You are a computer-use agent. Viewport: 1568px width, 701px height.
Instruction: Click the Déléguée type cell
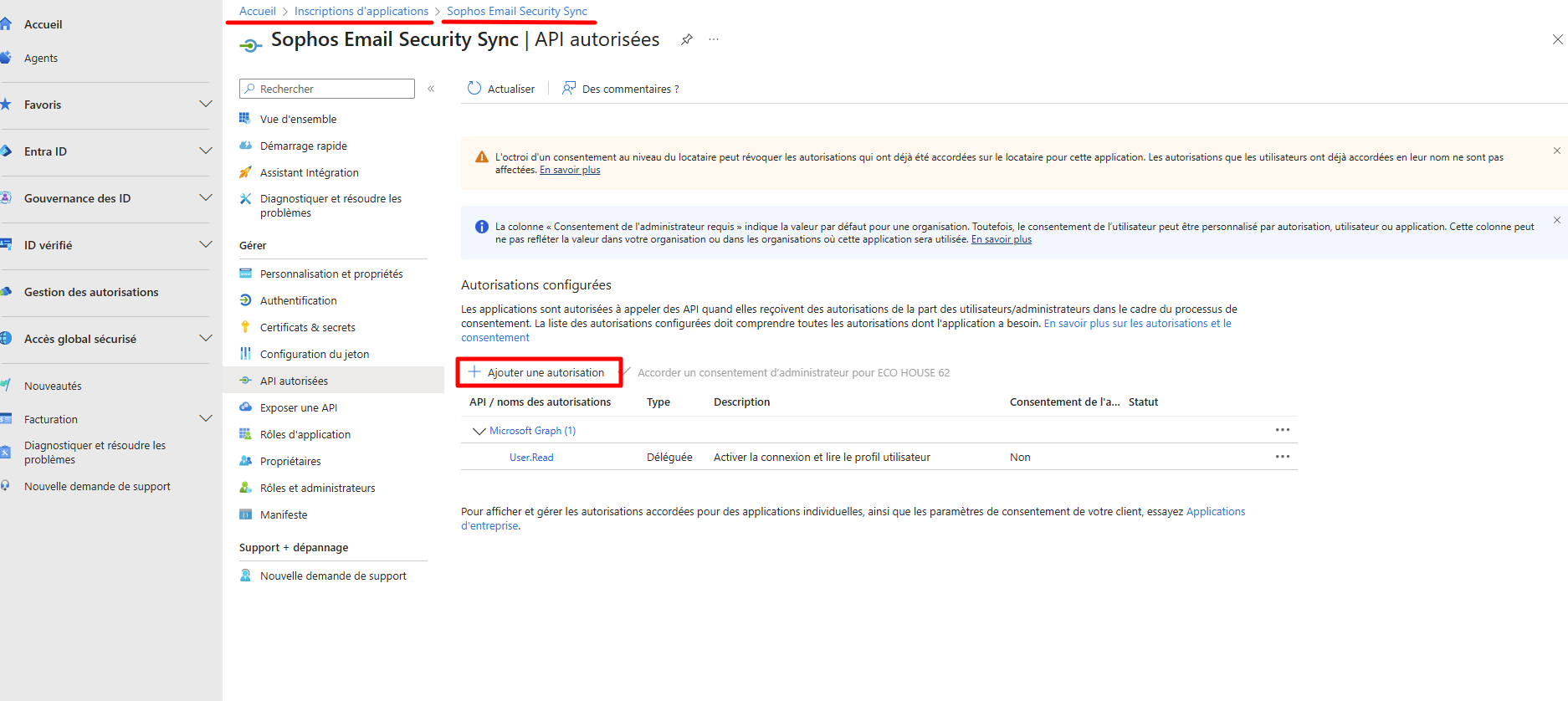[669, 457]
